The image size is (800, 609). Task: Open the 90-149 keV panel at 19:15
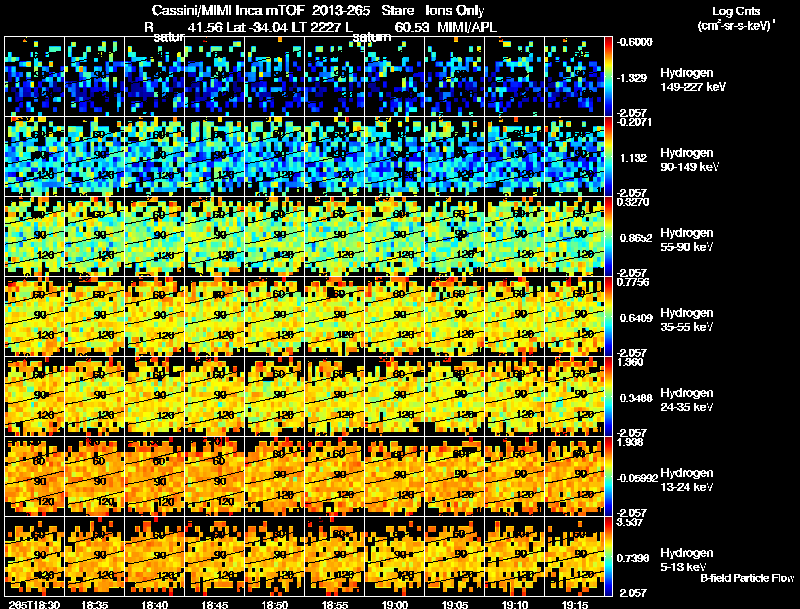574,157
